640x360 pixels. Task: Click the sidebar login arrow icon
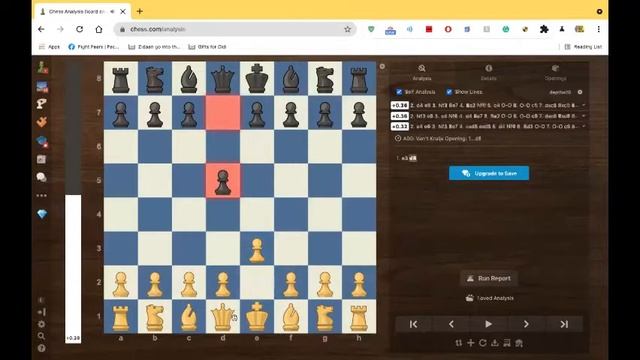pyautogui.click(x=42, y=312)
